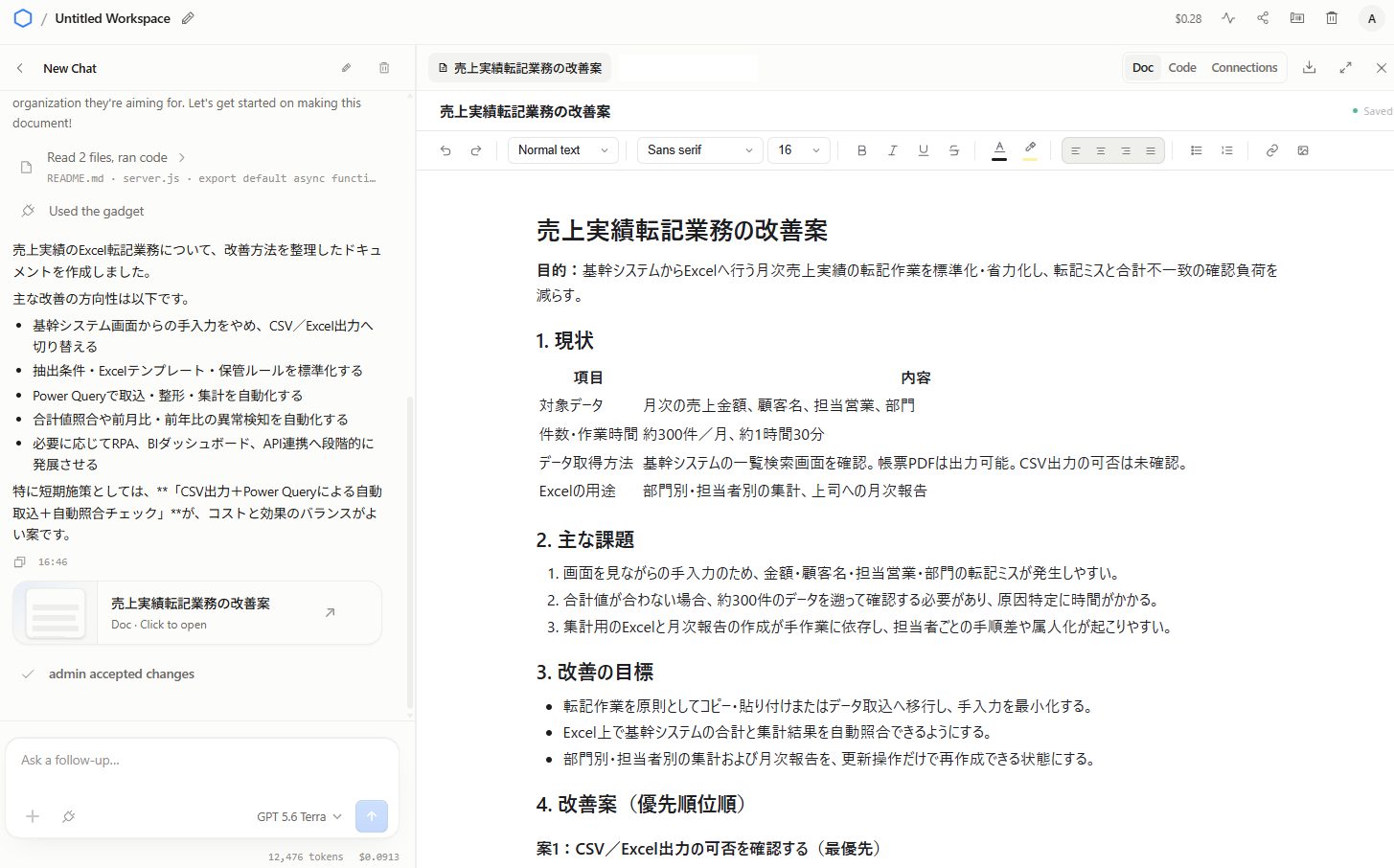Align text right

tap(1126, 150)
